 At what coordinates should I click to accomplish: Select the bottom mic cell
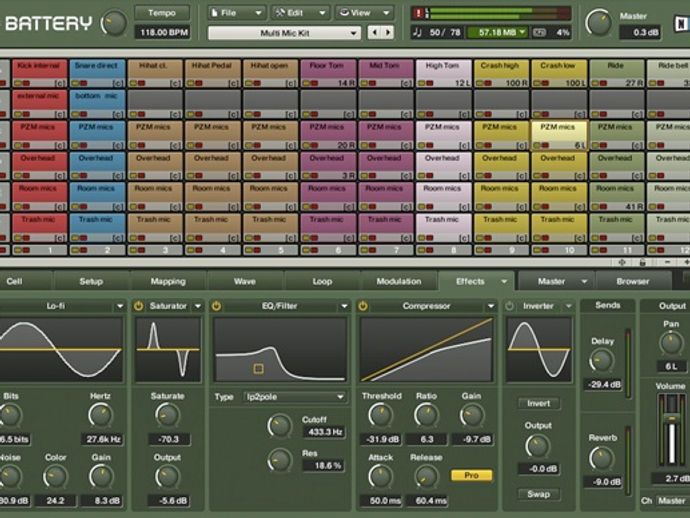tap(96, 104)
